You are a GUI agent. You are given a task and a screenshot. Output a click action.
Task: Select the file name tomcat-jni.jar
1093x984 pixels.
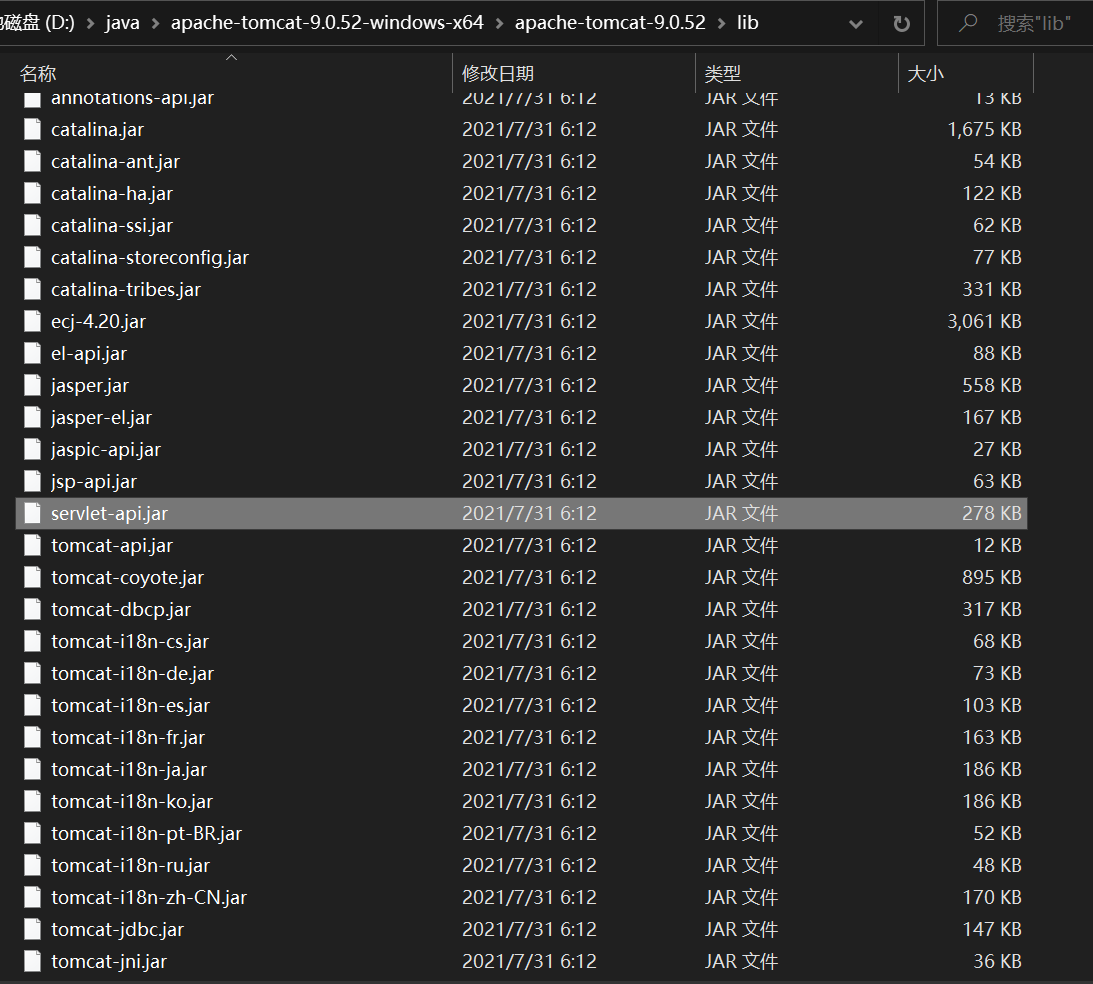109,962
